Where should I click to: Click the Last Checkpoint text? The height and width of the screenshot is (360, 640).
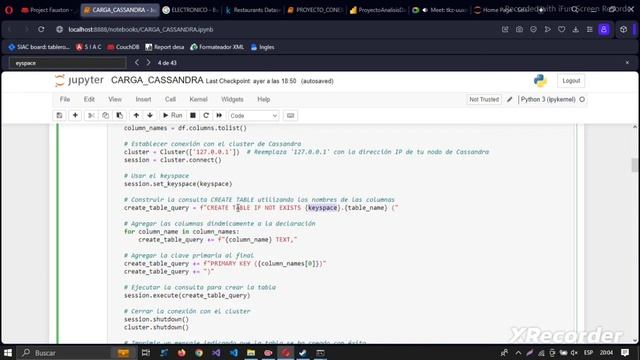251,81
